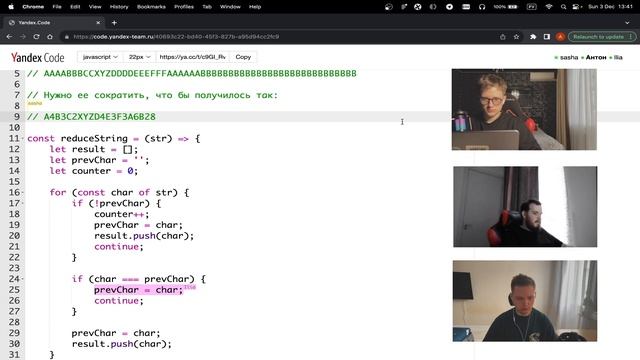This screenshot has width=640, height=360.
Task: Share this page from address bar
Action: [x=502, y=37]
